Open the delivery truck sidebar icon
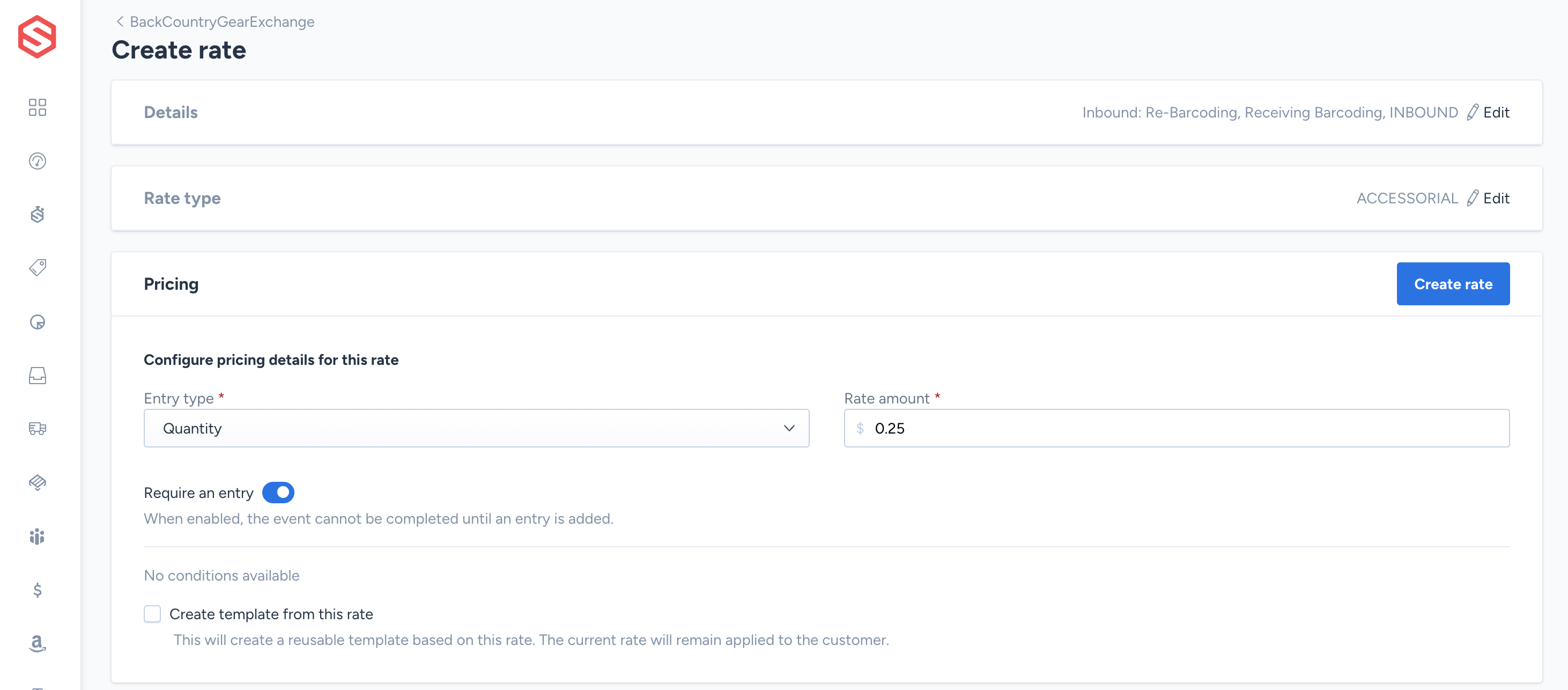 point(37,429)
